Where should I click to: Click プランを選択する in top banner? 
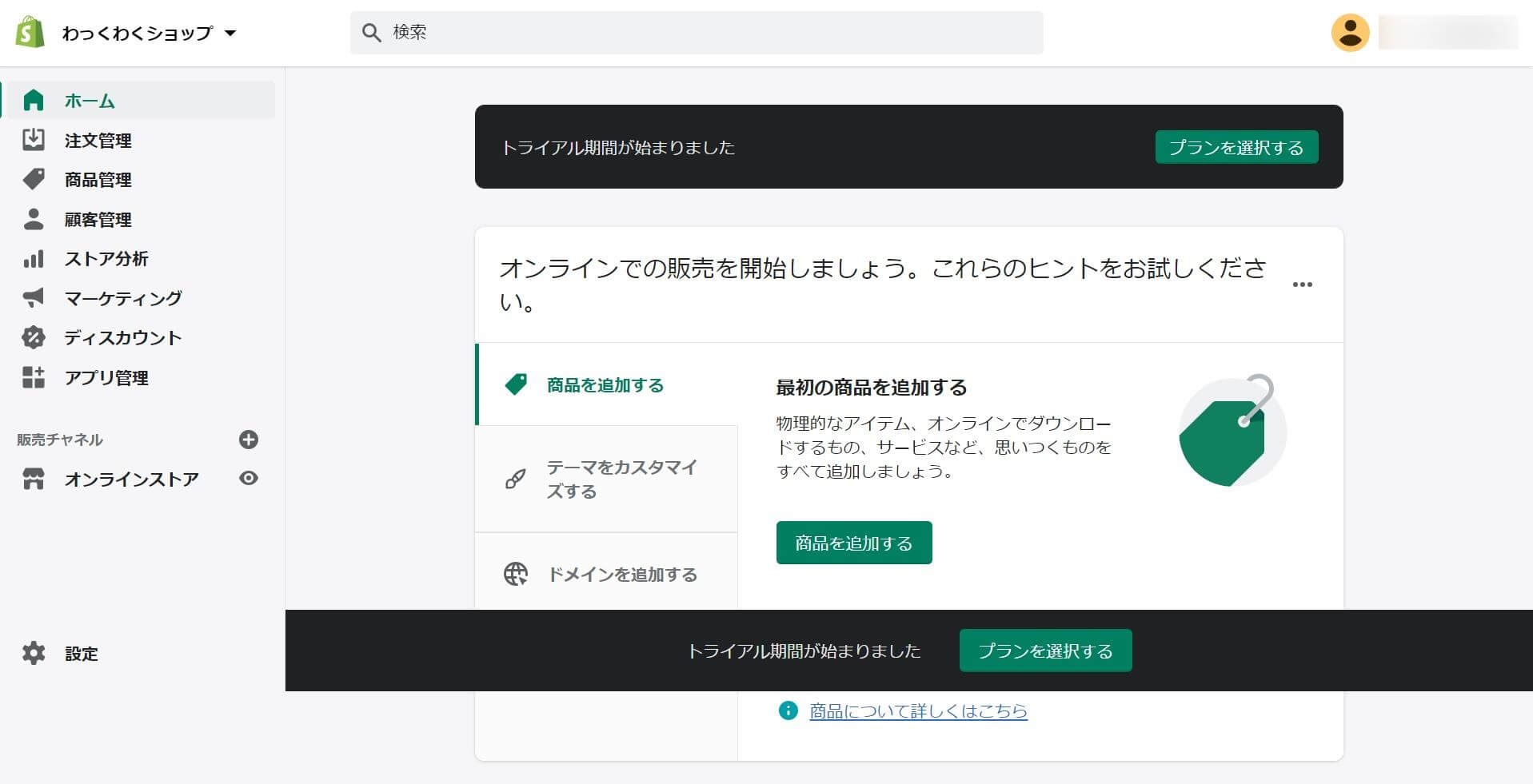pyautogui.click(x=1236, y=147)
